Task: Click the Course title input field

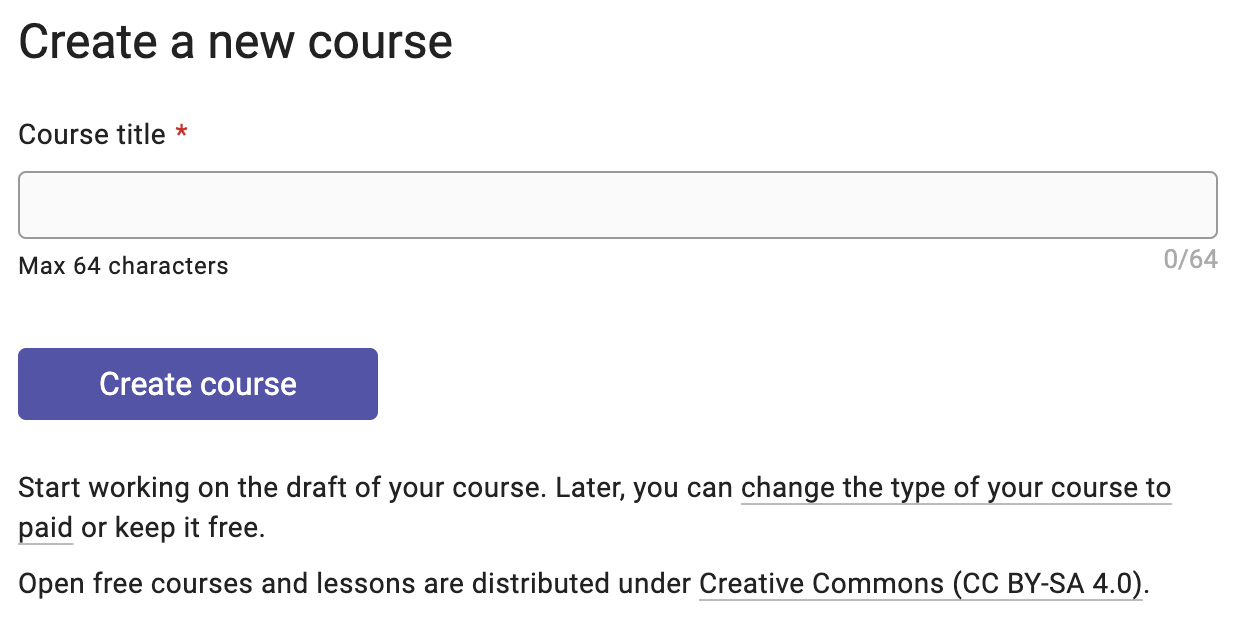Action: coord(617,205)
